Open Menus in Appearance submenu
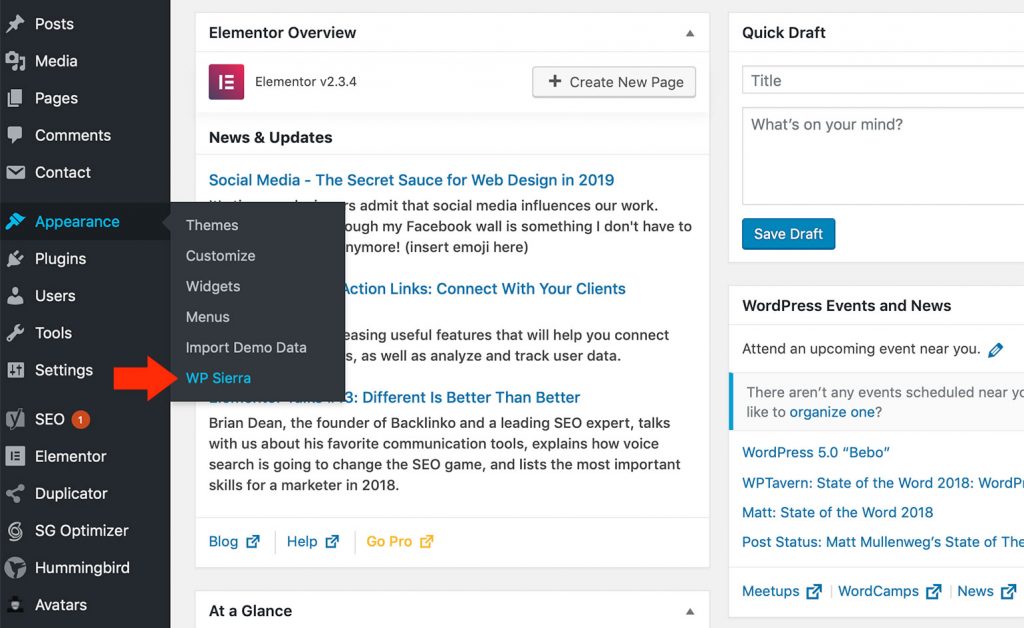 pos(208,317)
